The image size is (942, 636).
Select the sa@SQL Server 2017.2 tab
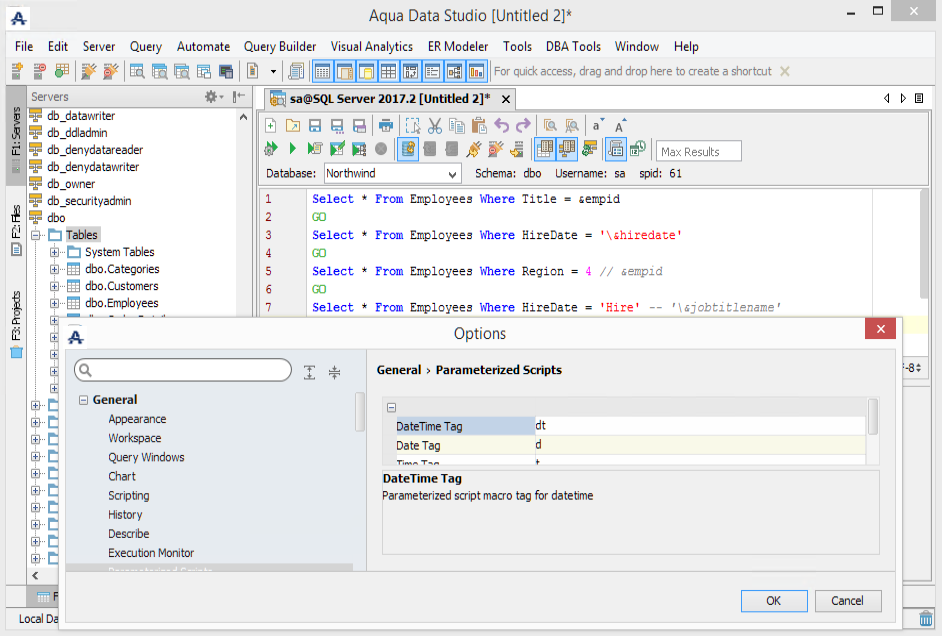[x=384, y=98]
